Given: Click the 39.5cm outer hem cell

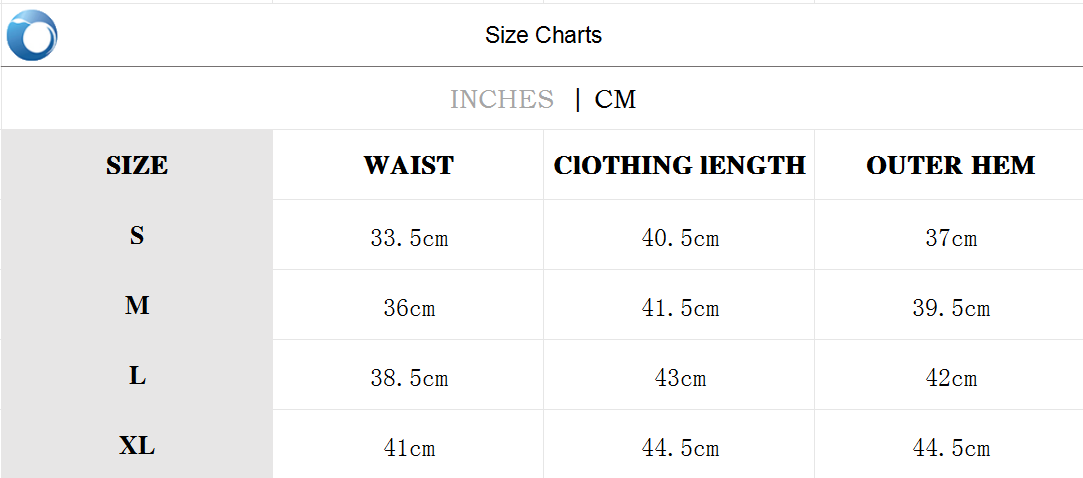Looking at the screenshot, I should [950, 309].
